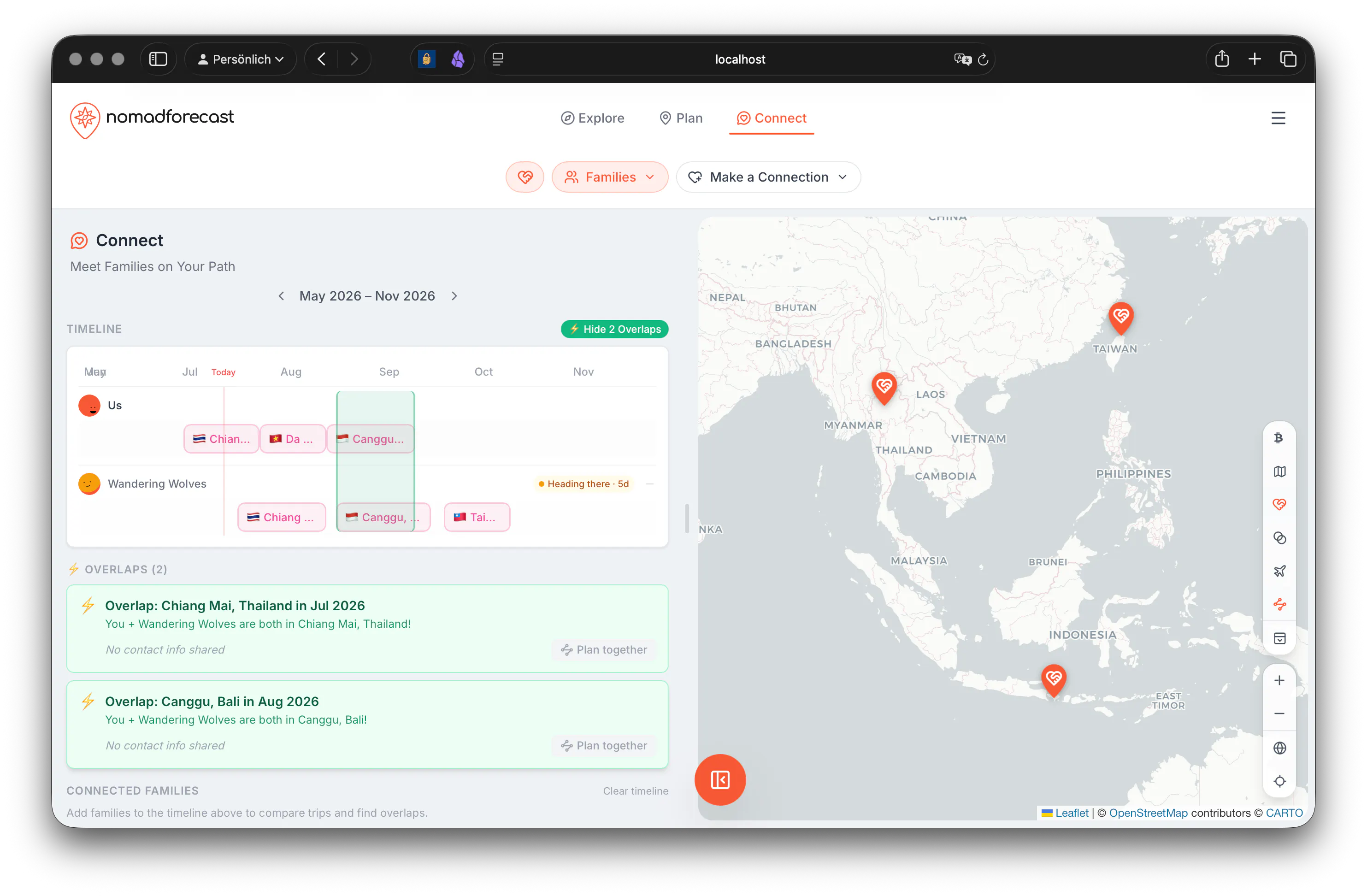Screen dimensions: 1367x896
Task: Select the Da ... chip in Us row
Action: [x=292, y=439]
